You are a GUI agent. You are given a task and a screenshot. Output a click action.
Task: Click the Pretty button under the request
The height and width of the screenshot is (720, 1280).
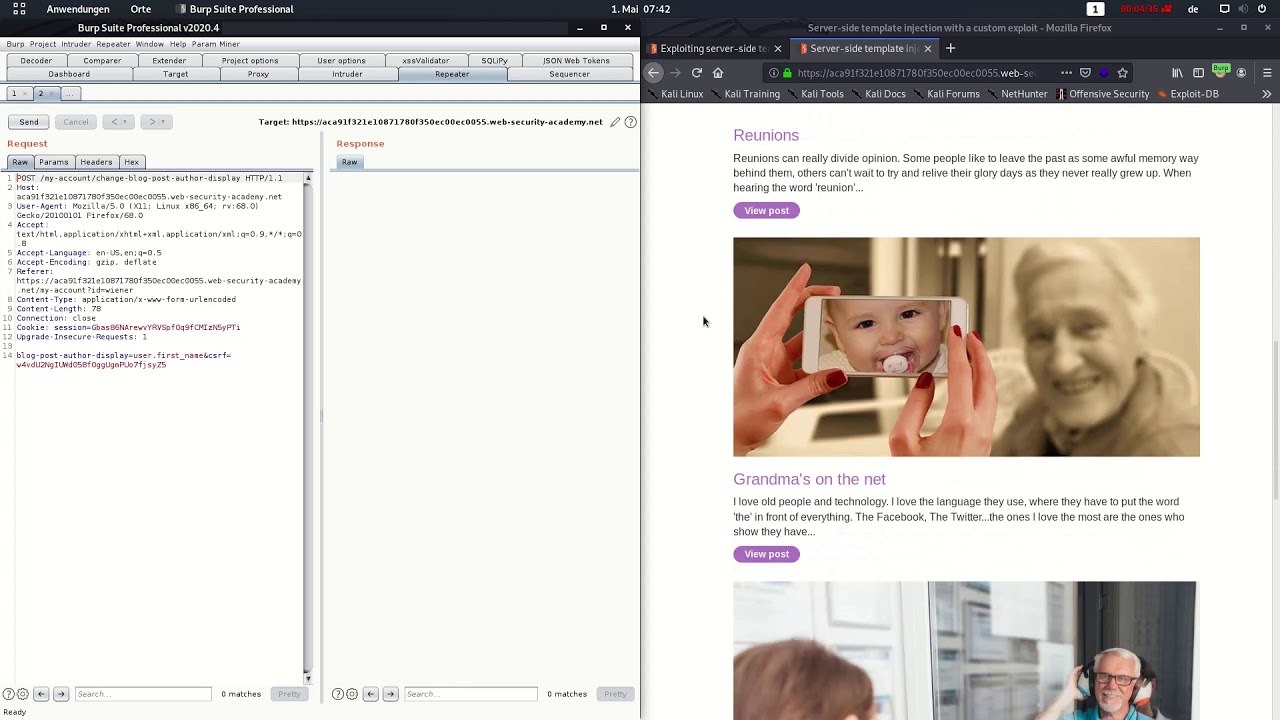pyautogui.click(x=289, y=694)
